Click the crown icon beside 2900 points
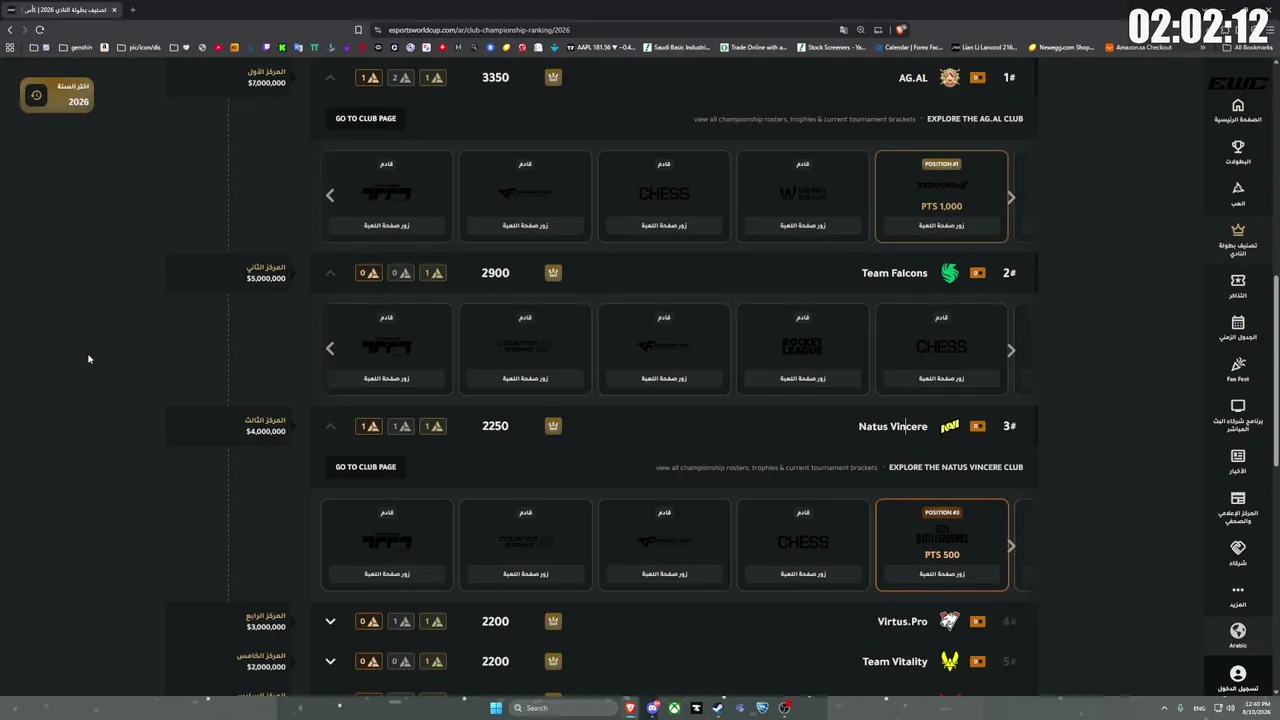The height and width of the screenshot is (720, 1280). pyautogui.click(x=553, y=272)
